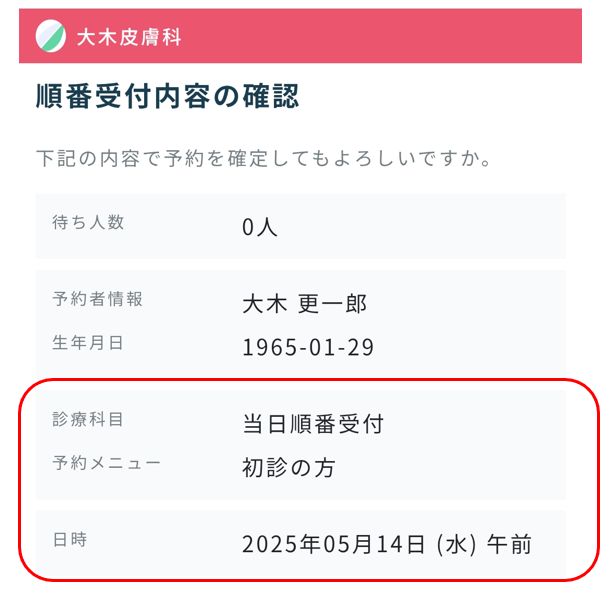The width and height of the screenshot is (612, 595).
Task: Click the patient name 大木 更一郎
Action: click(304, 304)
